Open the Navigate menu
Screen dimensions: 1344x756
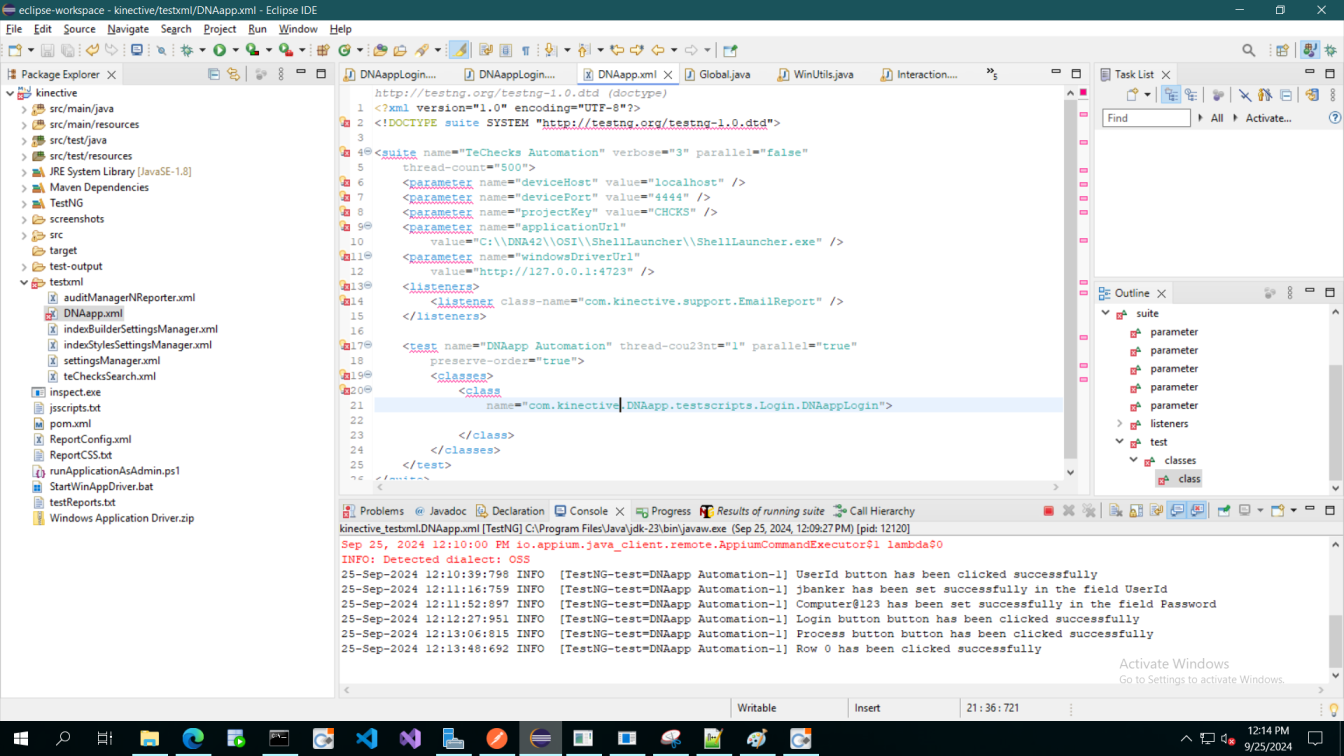[127, 29]
